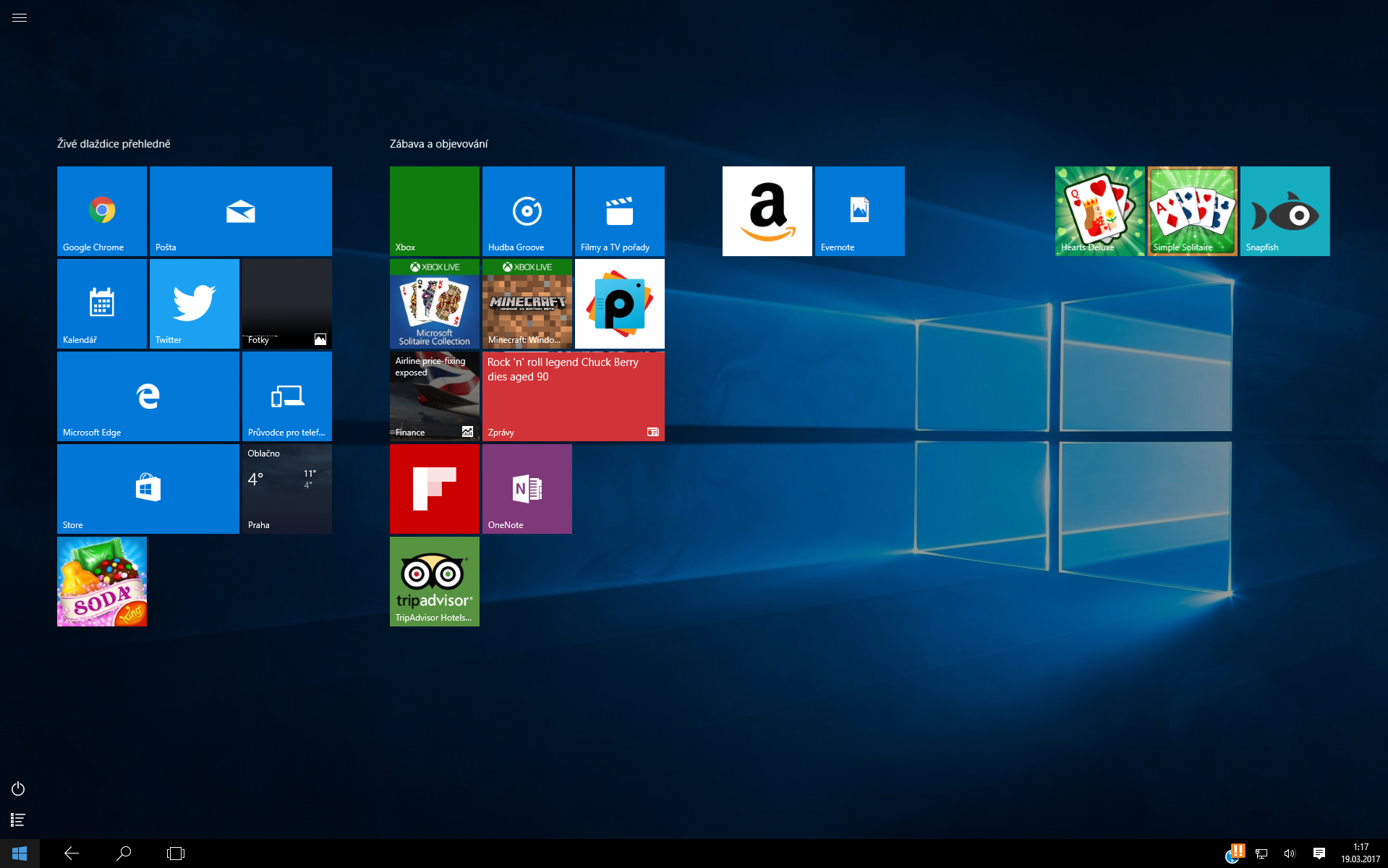Open the Amazon tile
Screen dimensions: 1388x868
pos(767,211)
